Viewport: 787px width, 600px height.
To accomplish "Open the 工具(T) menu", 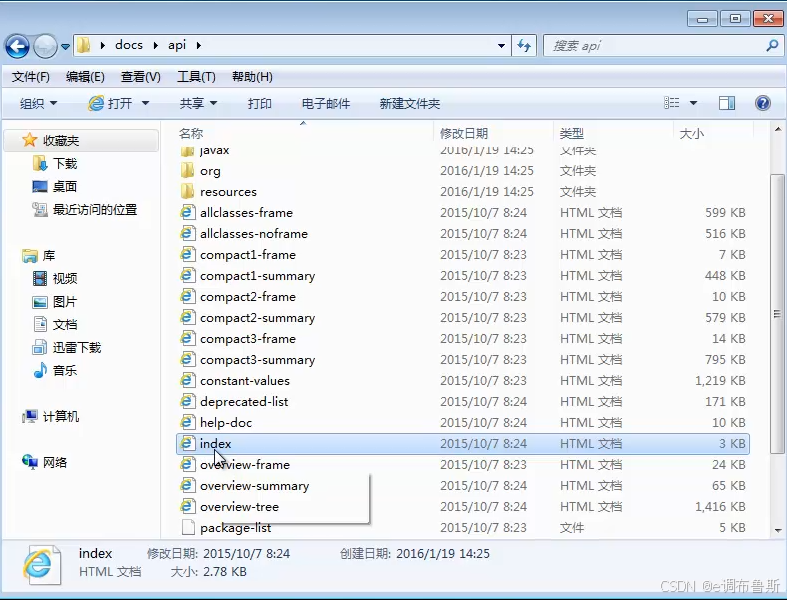I will (196, 77).
